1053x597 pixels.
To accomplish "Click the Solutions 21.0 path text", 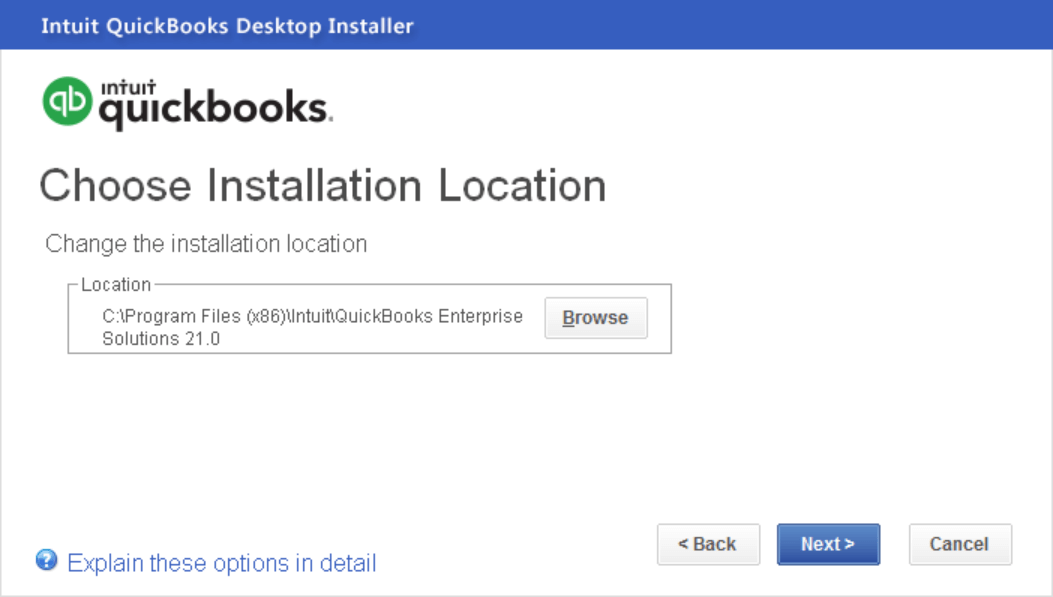I will (x=161, y=339).
